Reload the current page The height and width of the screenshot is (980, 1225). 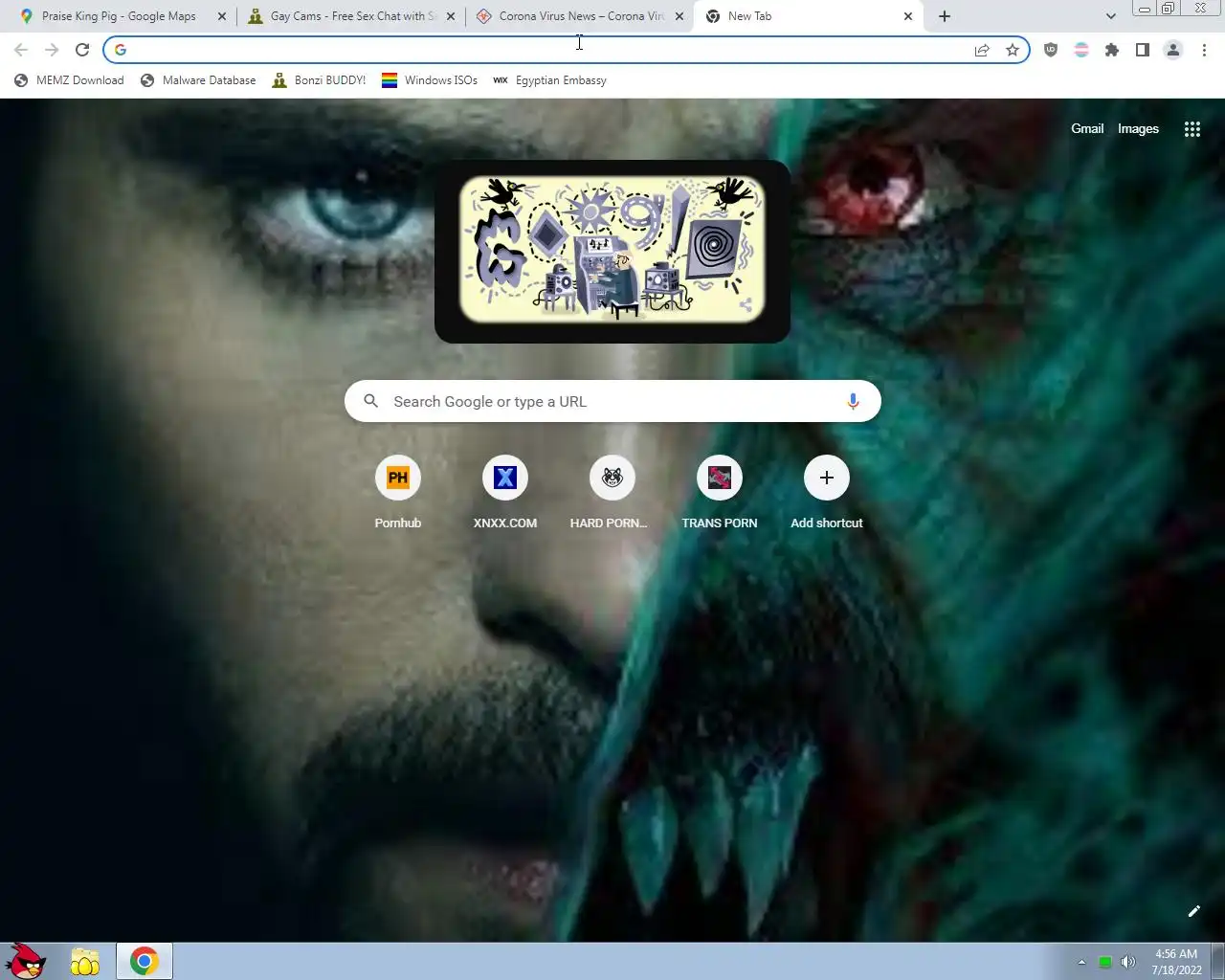pyautogui.click(x=82, y=50)
